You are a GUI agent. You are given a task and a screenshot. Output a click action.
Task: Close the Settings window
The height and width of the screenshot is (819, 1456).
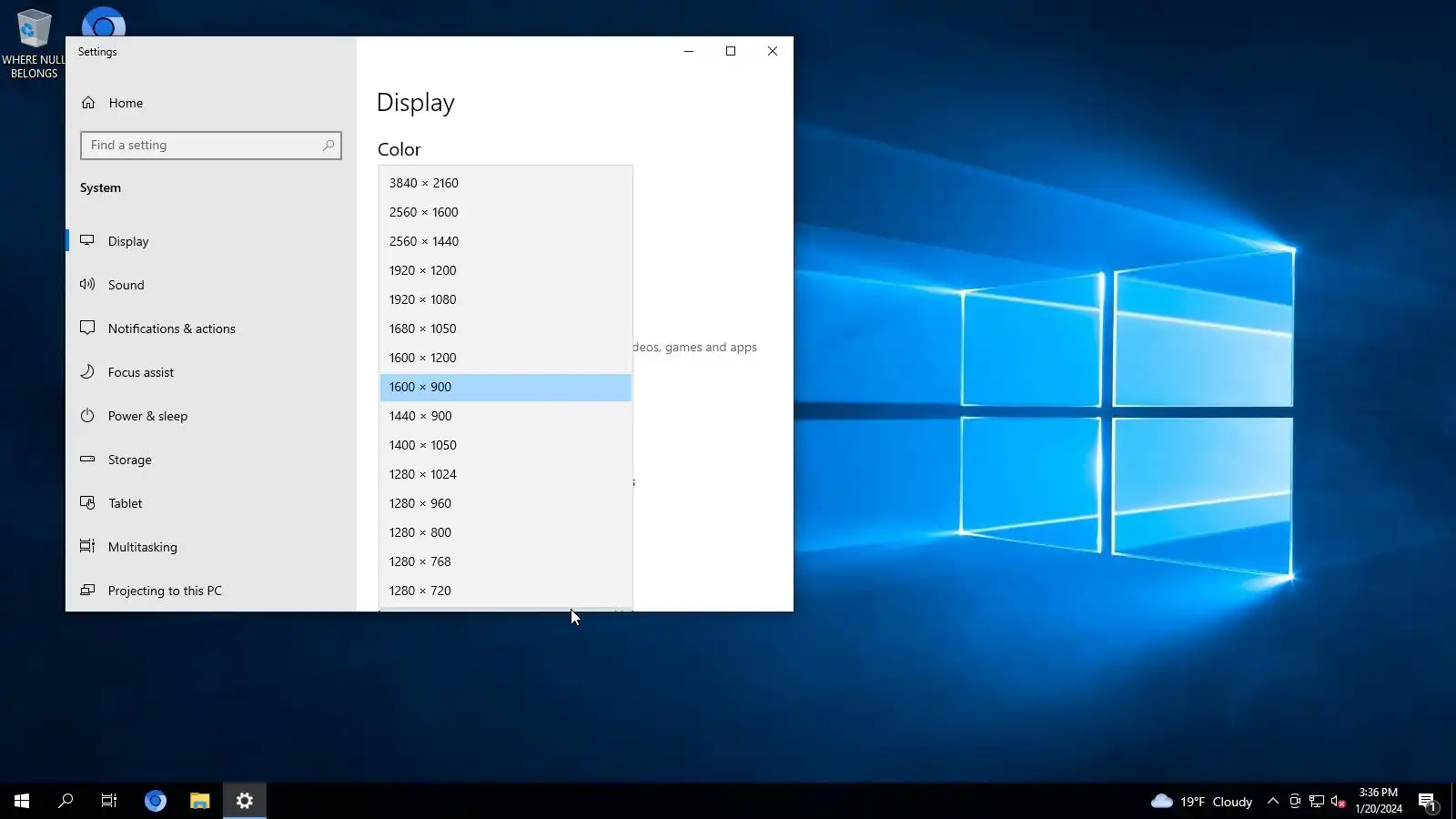[x=773, y=51]
